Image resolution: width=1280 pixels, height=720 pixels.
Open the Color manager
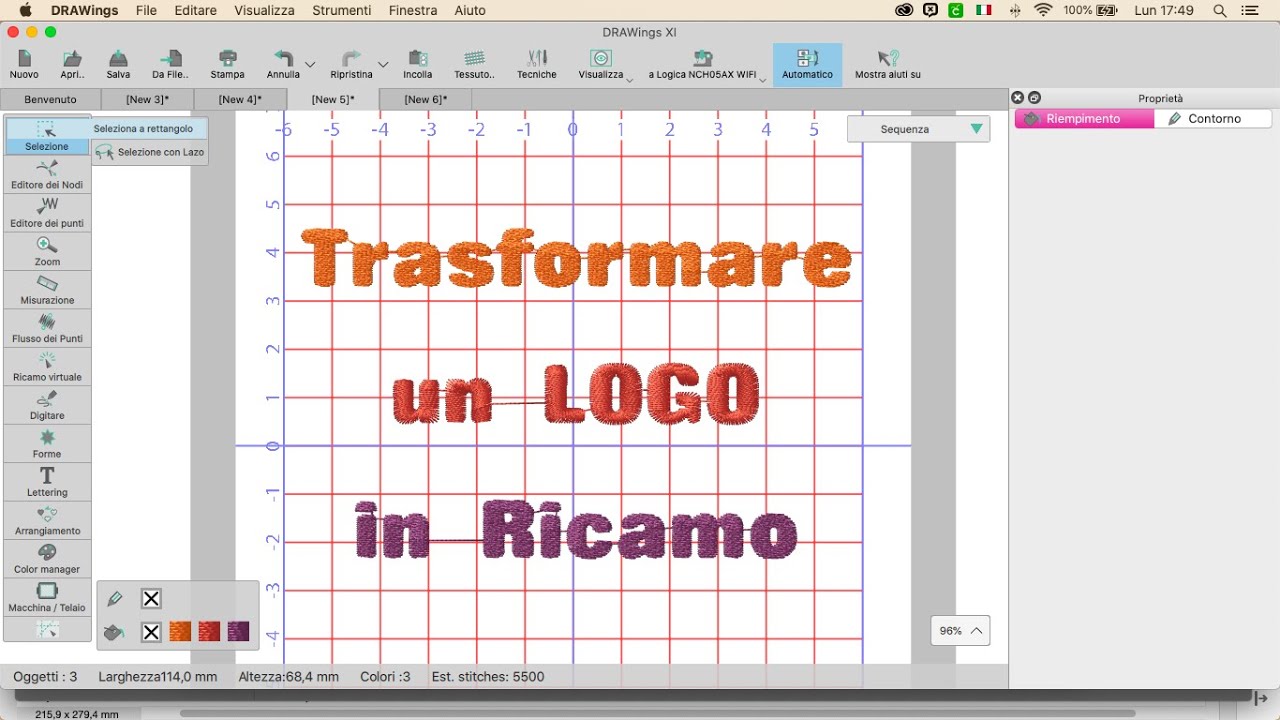coord(47,559)
